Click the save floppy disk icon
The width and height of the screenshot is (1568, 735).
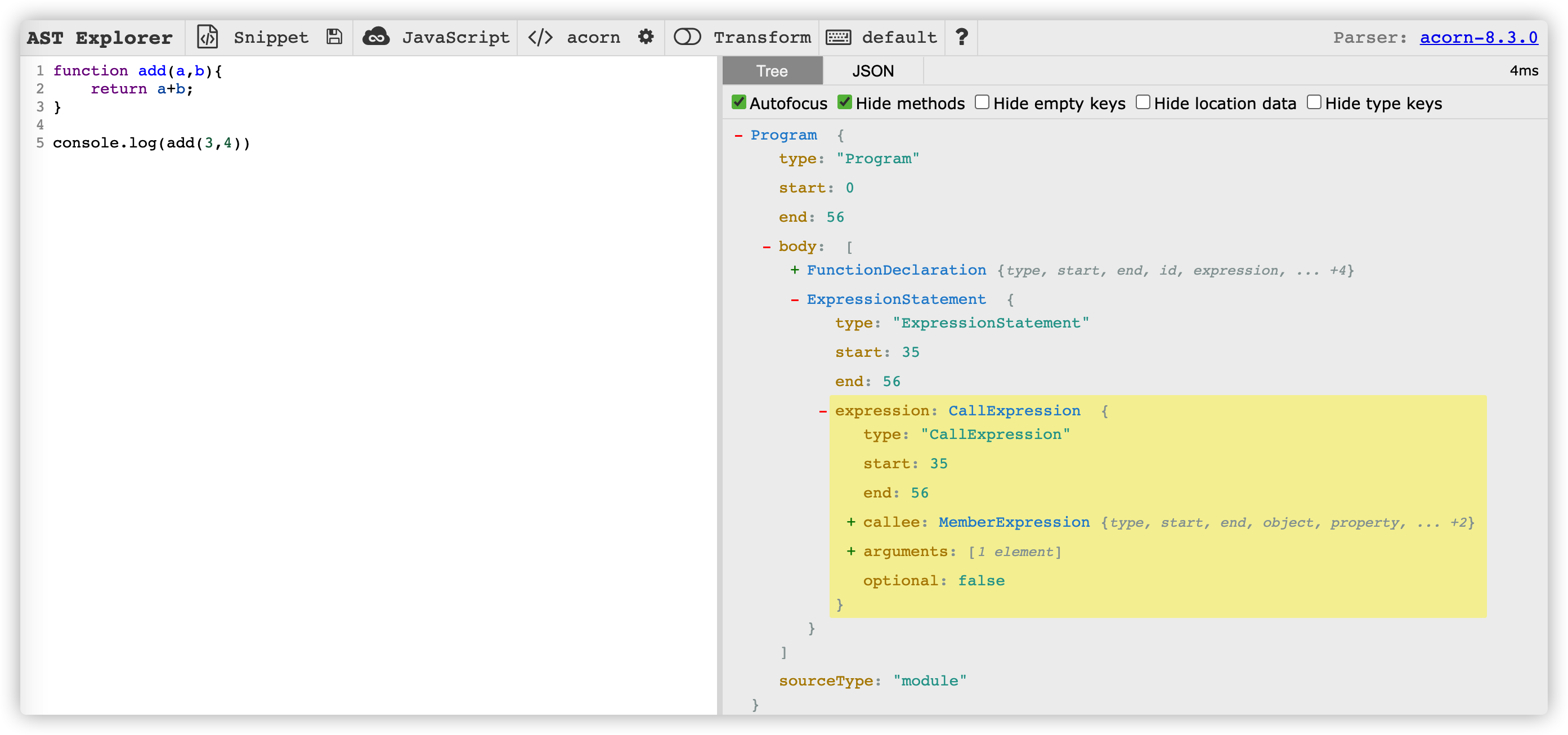[x=334, y=37]
